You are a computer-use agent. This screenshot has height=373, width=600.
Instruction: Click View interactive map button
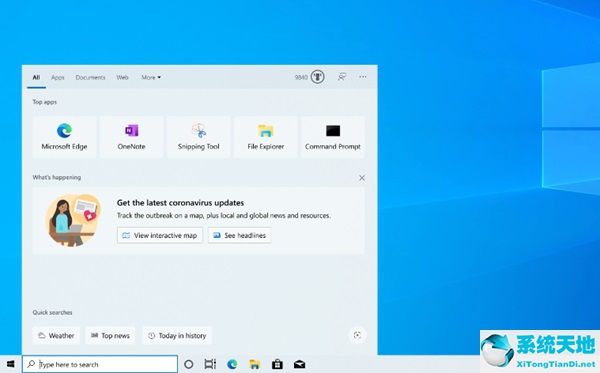pyautogui.click(x=160, y=235)
